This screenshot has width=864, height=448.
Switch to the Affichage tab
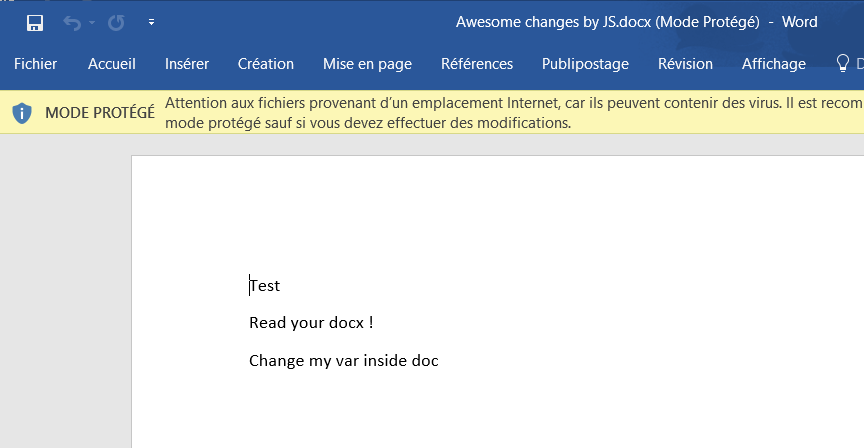tap(774, 64)
